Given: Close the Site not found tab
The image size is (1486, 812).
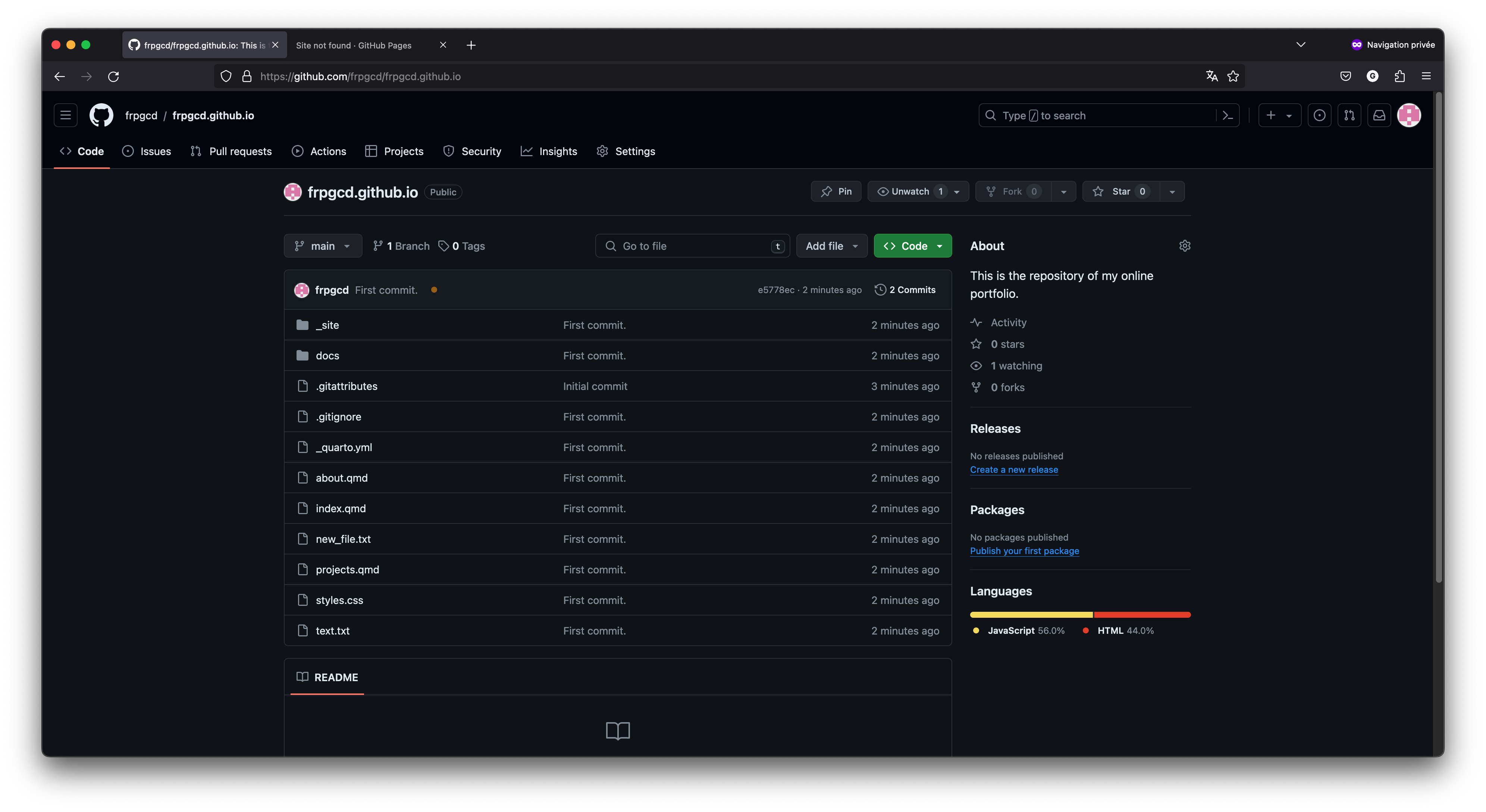Looking at the screenshot, I should click(442, 44).
